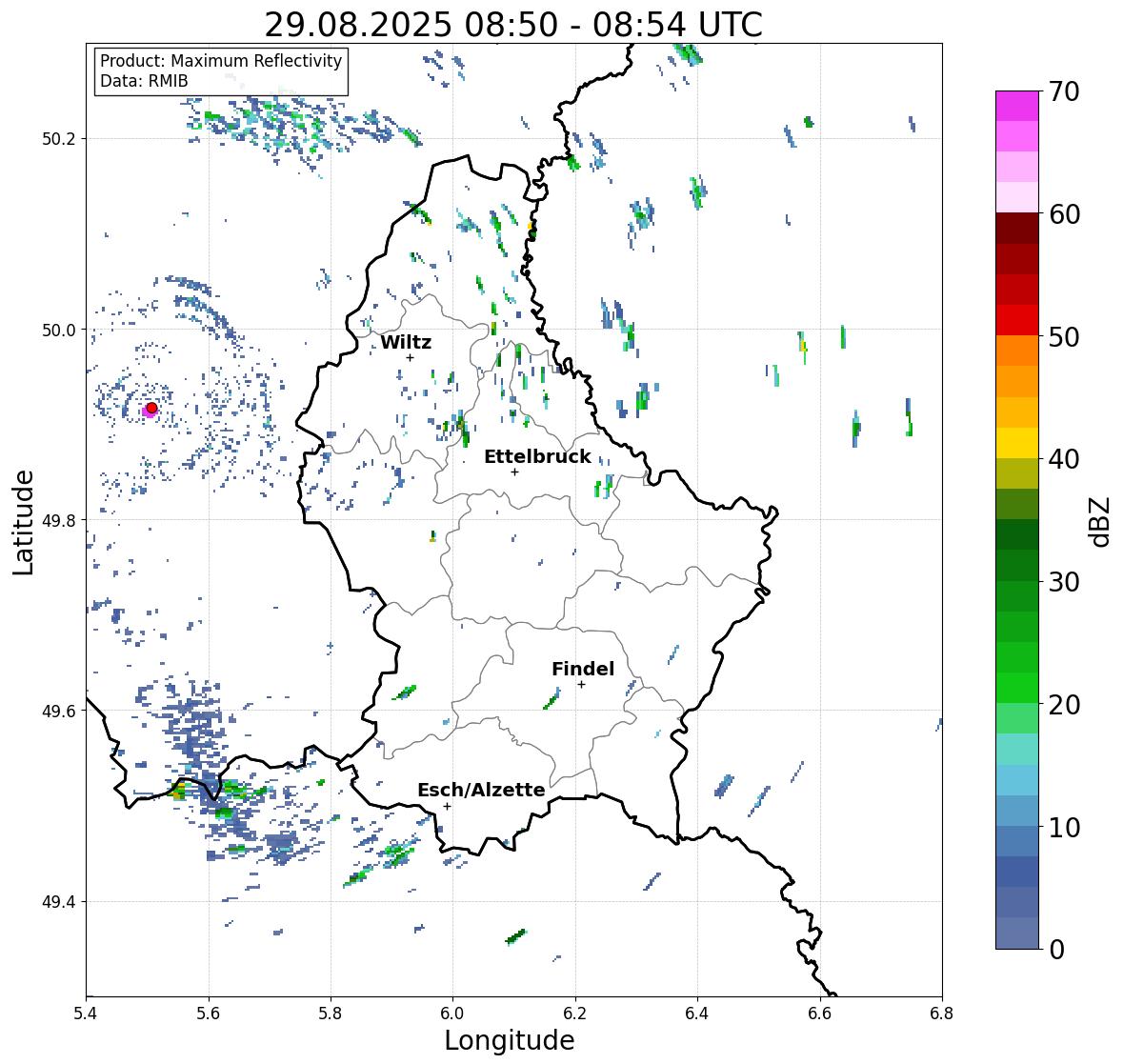Click the dark red 60 dBZ colorbar segment
The width and height of the screenshot is (1123, 1064).
[x=1017, y=229]
